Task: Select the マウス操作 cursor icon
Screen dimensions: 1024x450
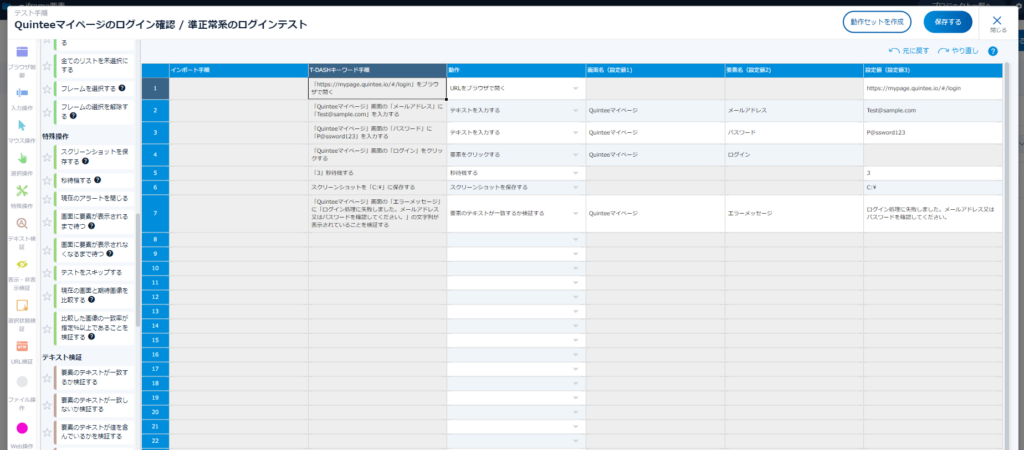Action: (x=21, y=126)
